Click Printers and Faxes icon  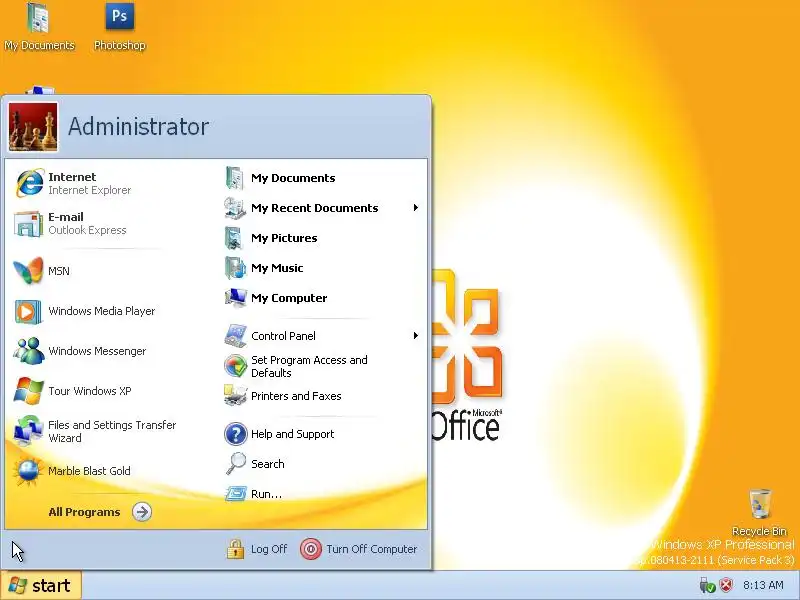(x=235, y=396)
